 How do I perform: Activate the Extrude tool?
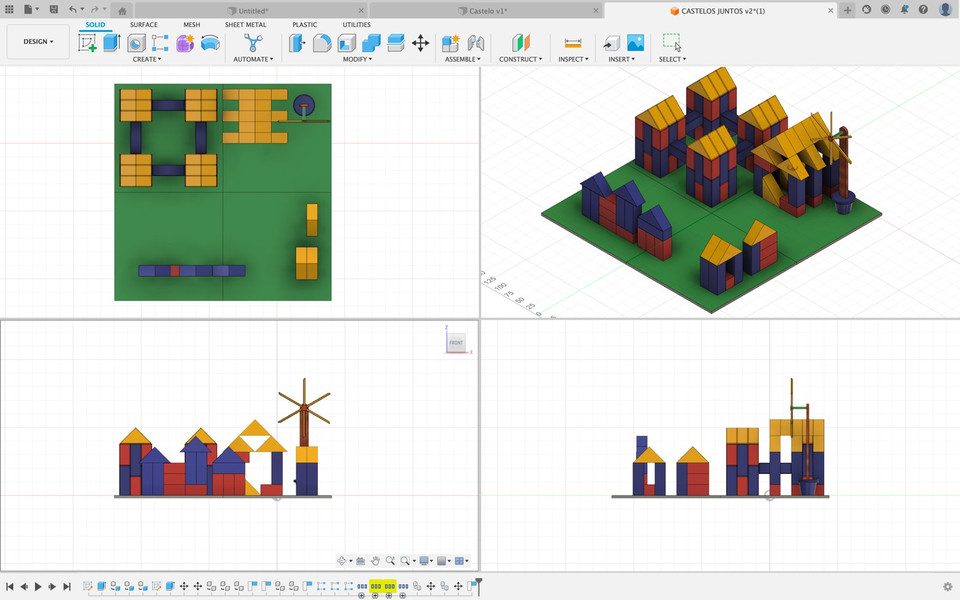point(110,43)
